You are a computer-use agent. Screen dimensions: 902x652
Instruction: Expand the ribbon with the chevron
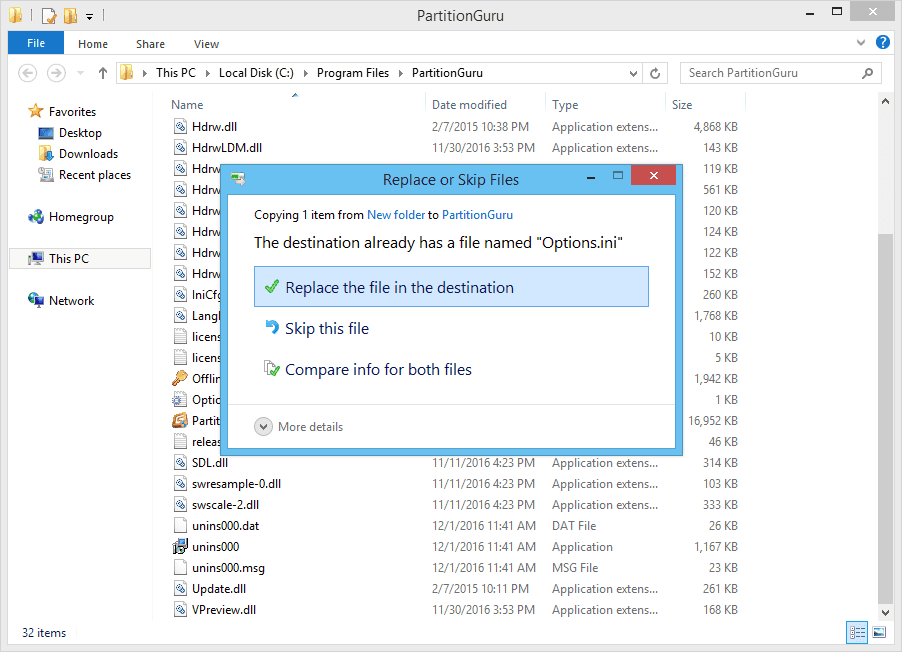click(x=861, y=43)
